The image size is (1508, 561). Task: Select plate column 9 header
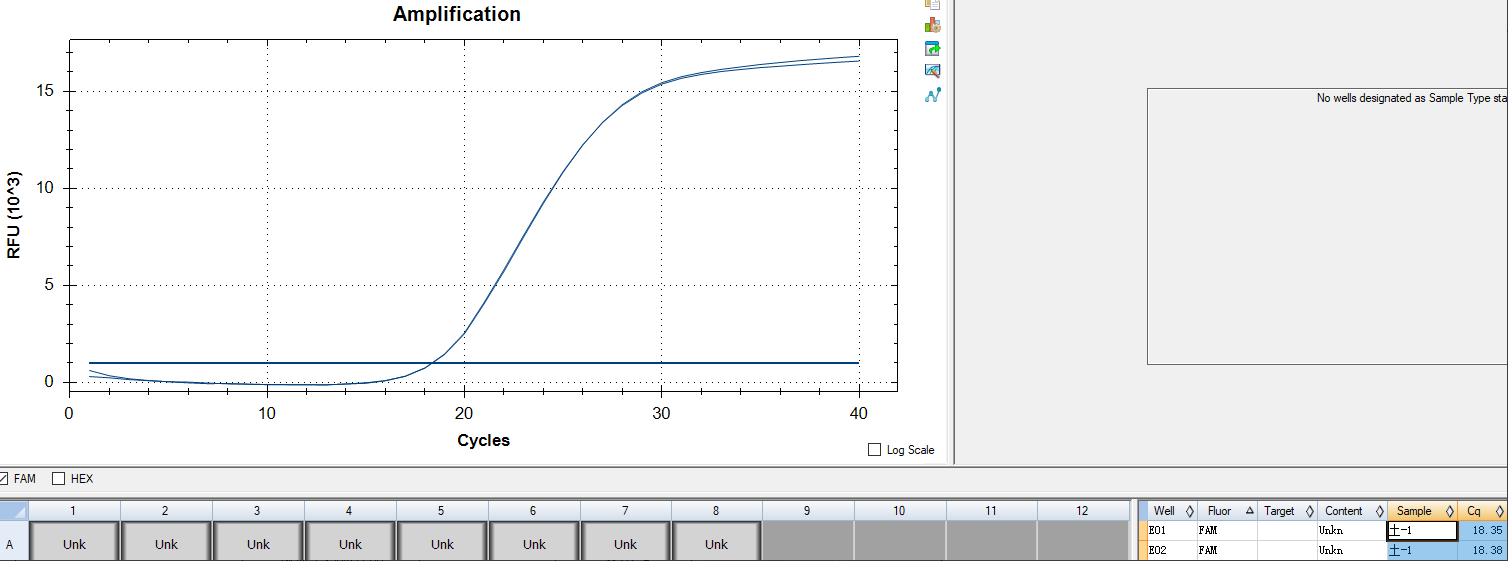(808, 511)
